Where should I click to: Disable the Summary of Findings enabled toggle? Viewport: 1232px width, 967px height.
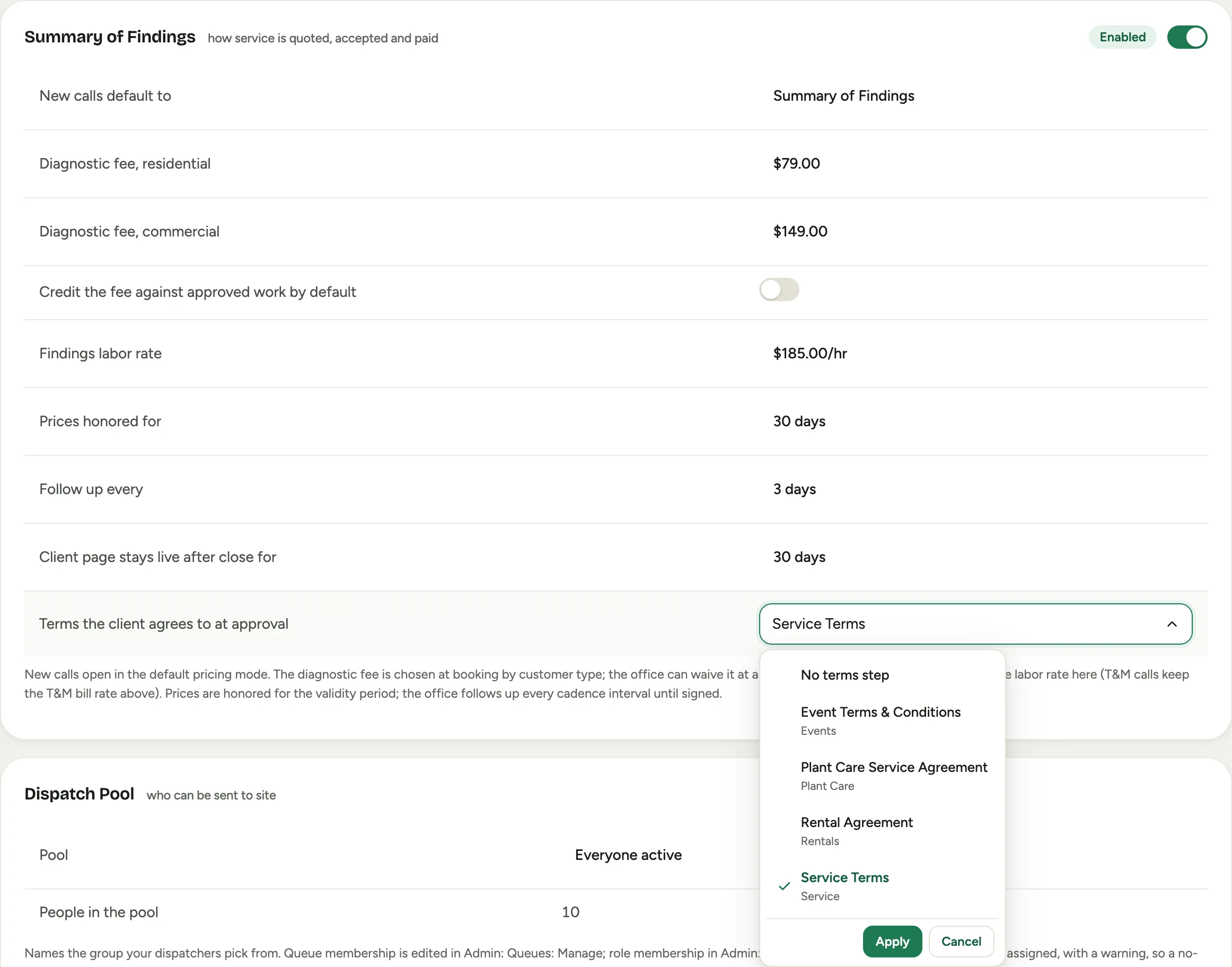click(1187, 37)
